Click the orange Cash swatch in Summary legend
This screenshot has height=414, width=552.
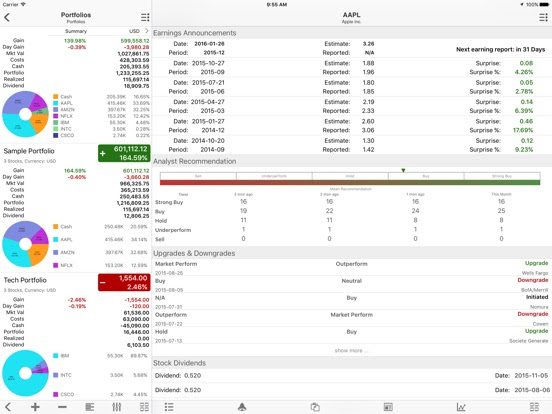point(56,96)
